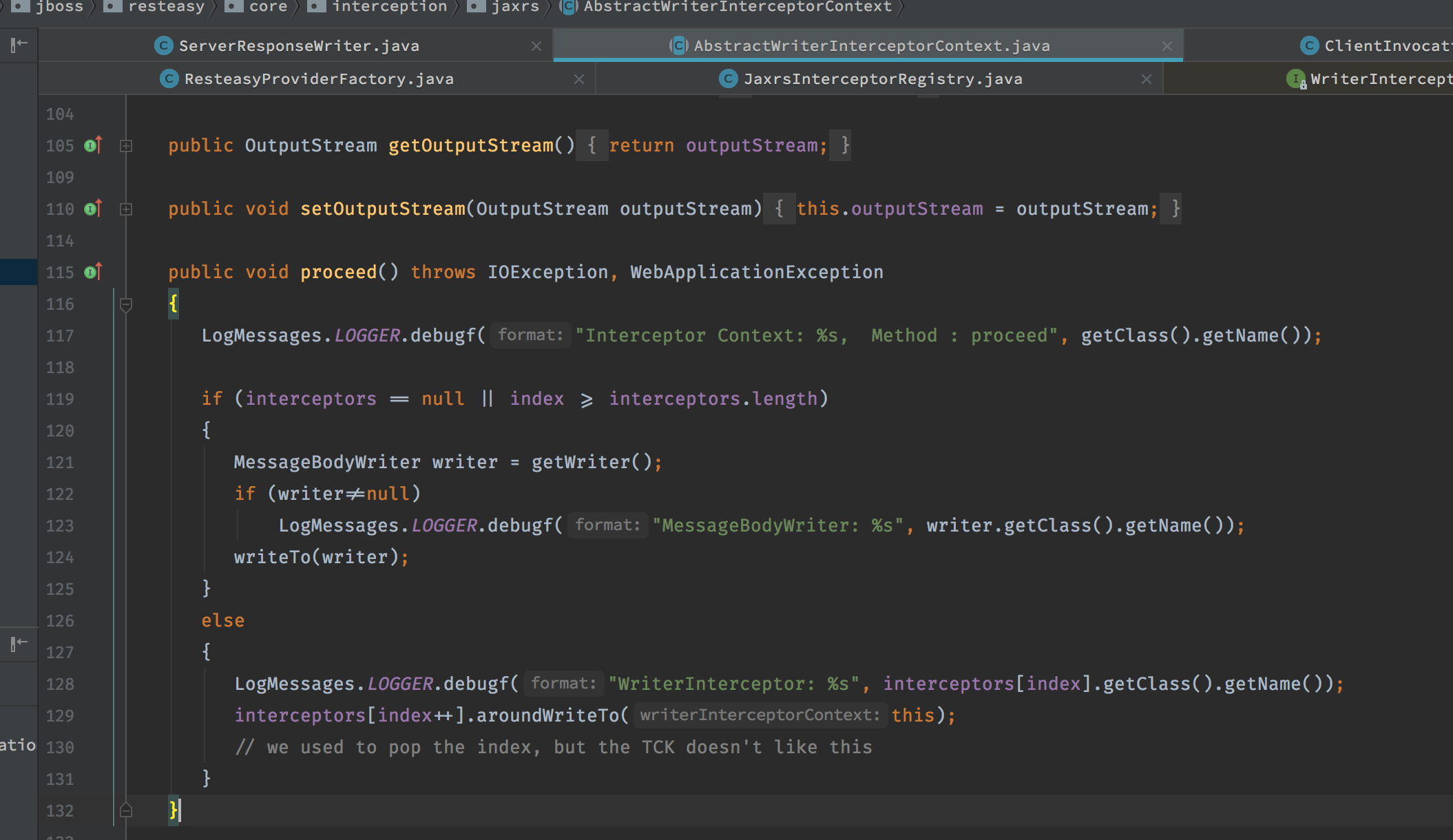This screenshot has height=840, width=1453.
Task: Click implements-method gutter icon on line 115
Action: 93,272
